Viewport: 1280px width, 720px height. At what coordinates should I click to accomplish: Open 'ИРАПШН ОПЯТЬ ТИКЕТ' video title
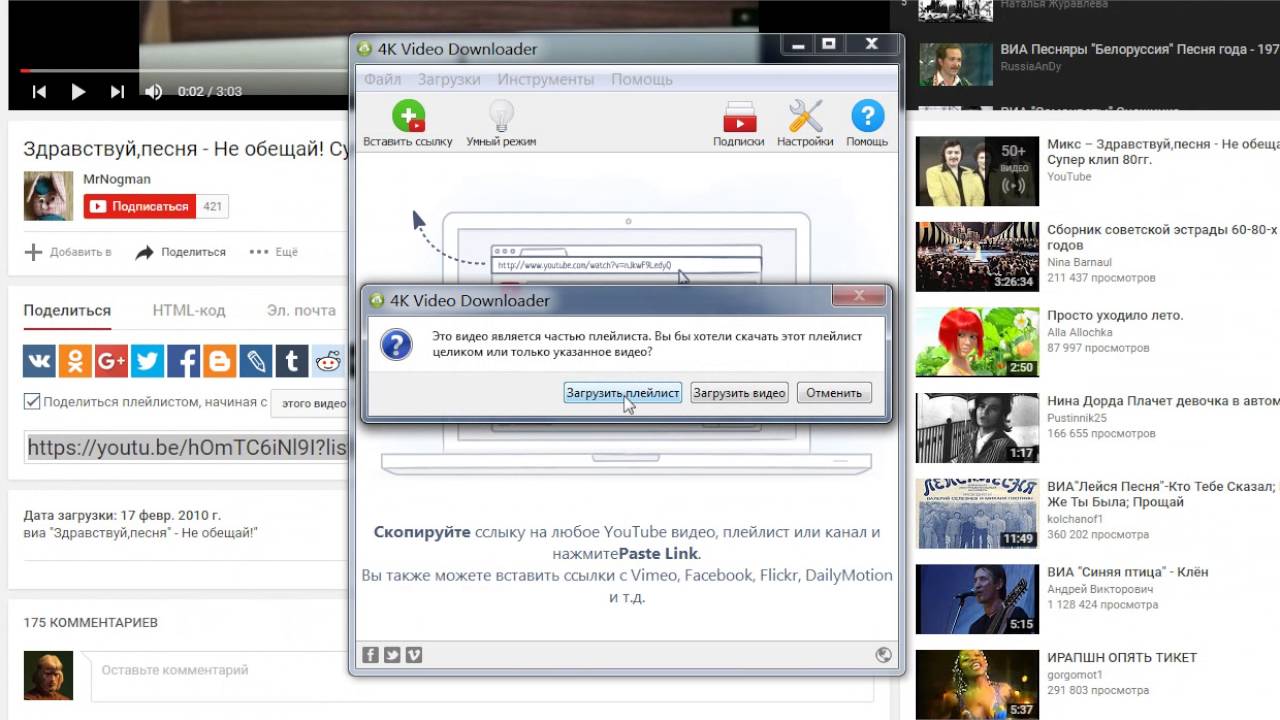click(x=1122, y=657)
